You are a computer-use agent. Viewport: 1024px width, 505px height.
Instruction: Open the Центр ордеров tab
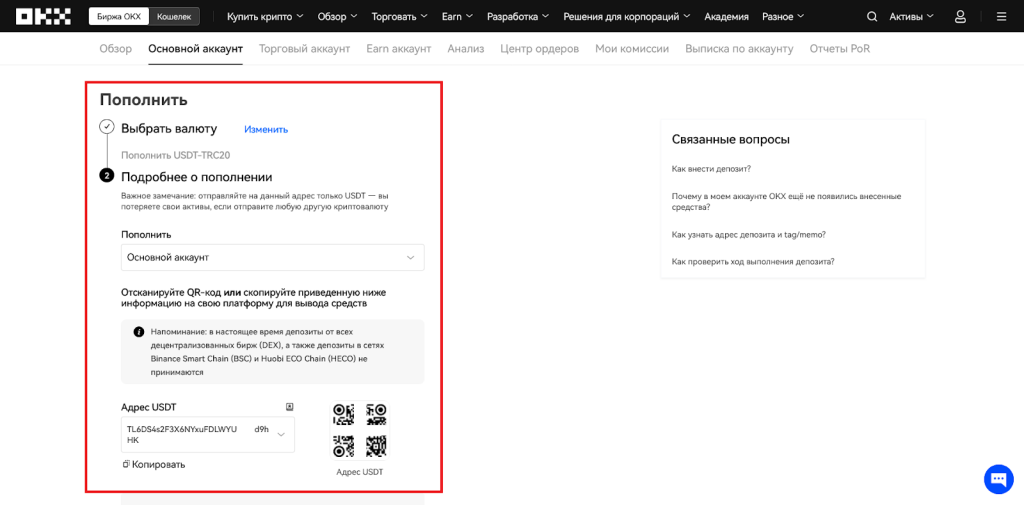[x=539, y=49]
